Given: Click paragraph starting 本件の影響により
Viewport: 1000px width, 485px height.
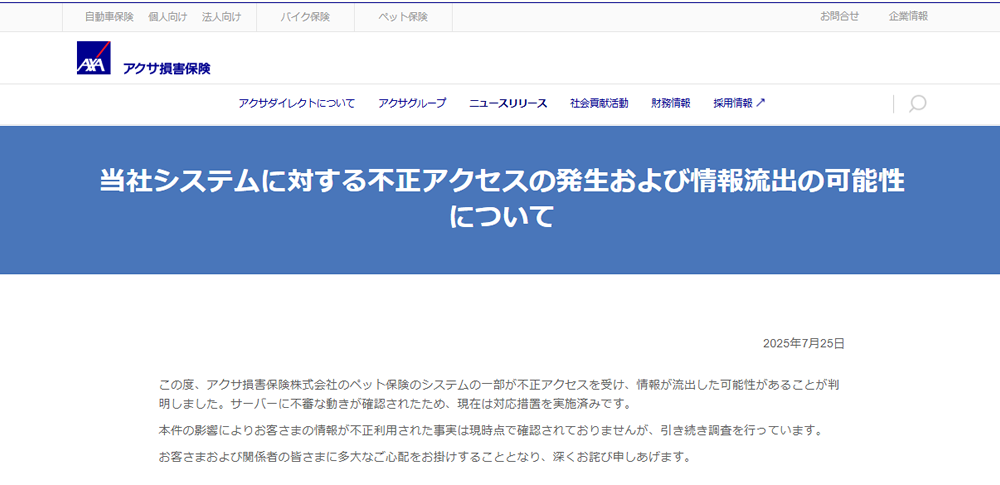Looking at the screenshot, I should 490,431.
